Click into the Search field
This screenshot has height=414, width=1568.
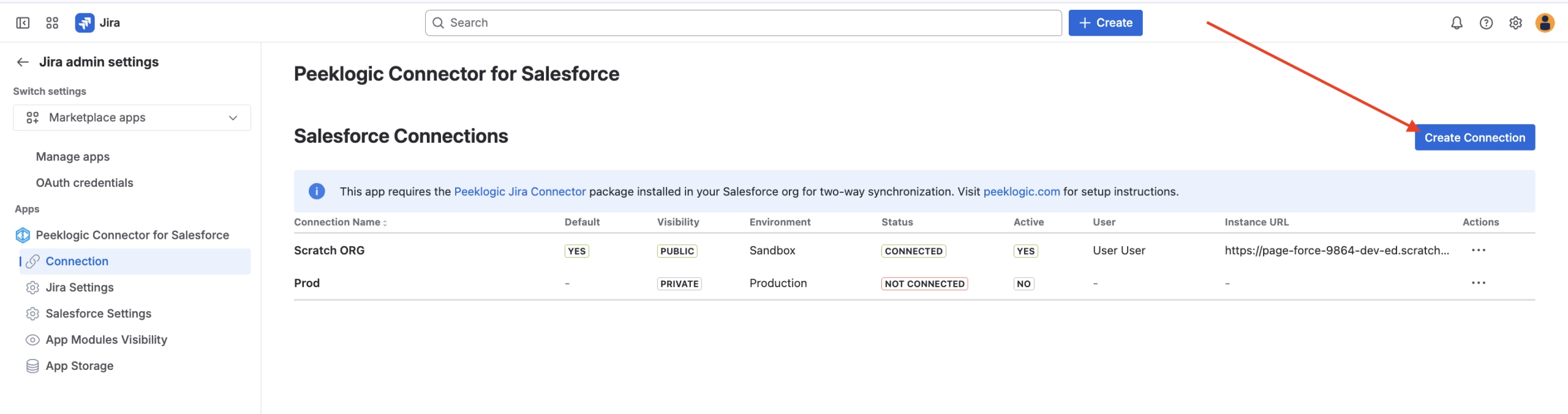point(743,23)
